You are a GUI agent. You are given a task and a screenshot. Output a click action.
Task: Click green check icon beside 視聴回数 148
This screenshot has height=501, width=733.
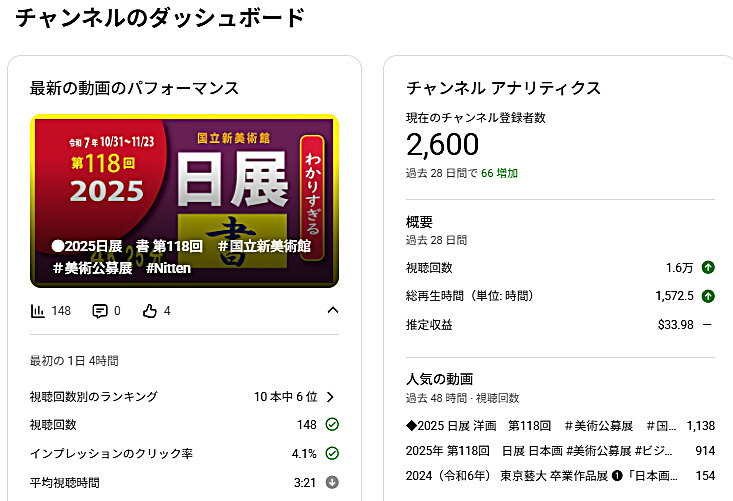tap(332, 425)
